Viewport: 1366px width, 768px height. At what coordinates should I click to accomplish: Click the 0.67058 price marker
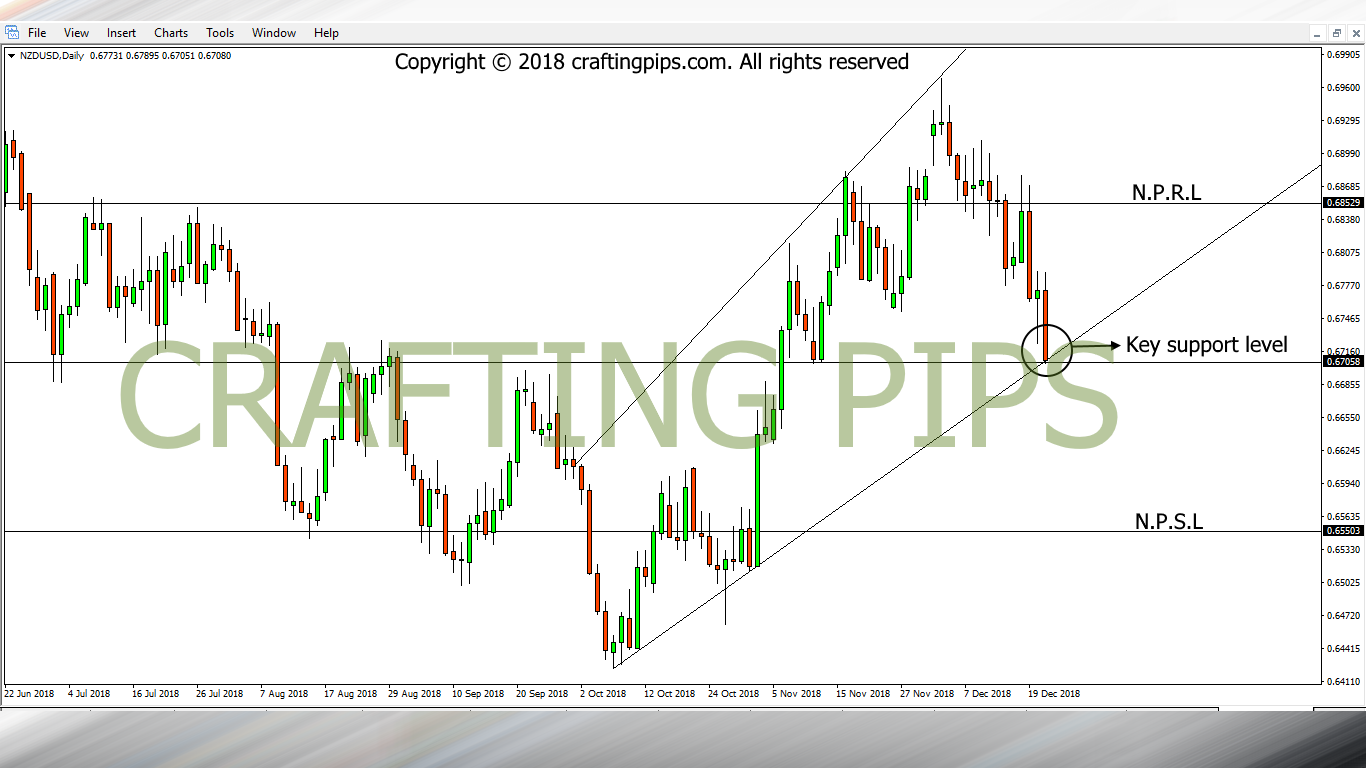click(1343, 362)
